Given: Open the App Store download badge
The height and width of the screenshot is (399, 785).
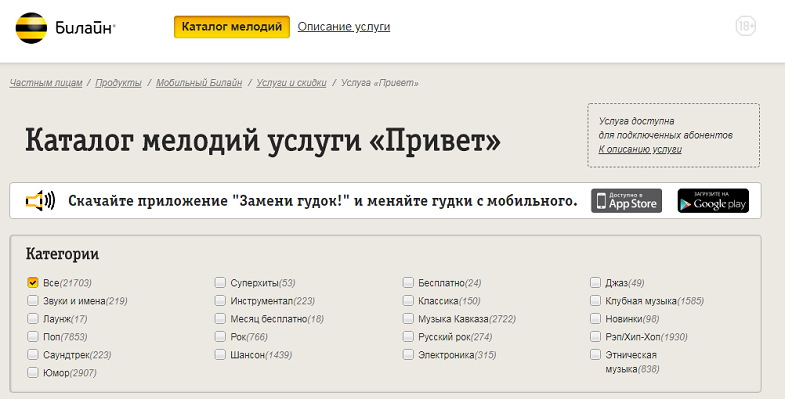Looking at the screenshot, I should pos(626,201).
